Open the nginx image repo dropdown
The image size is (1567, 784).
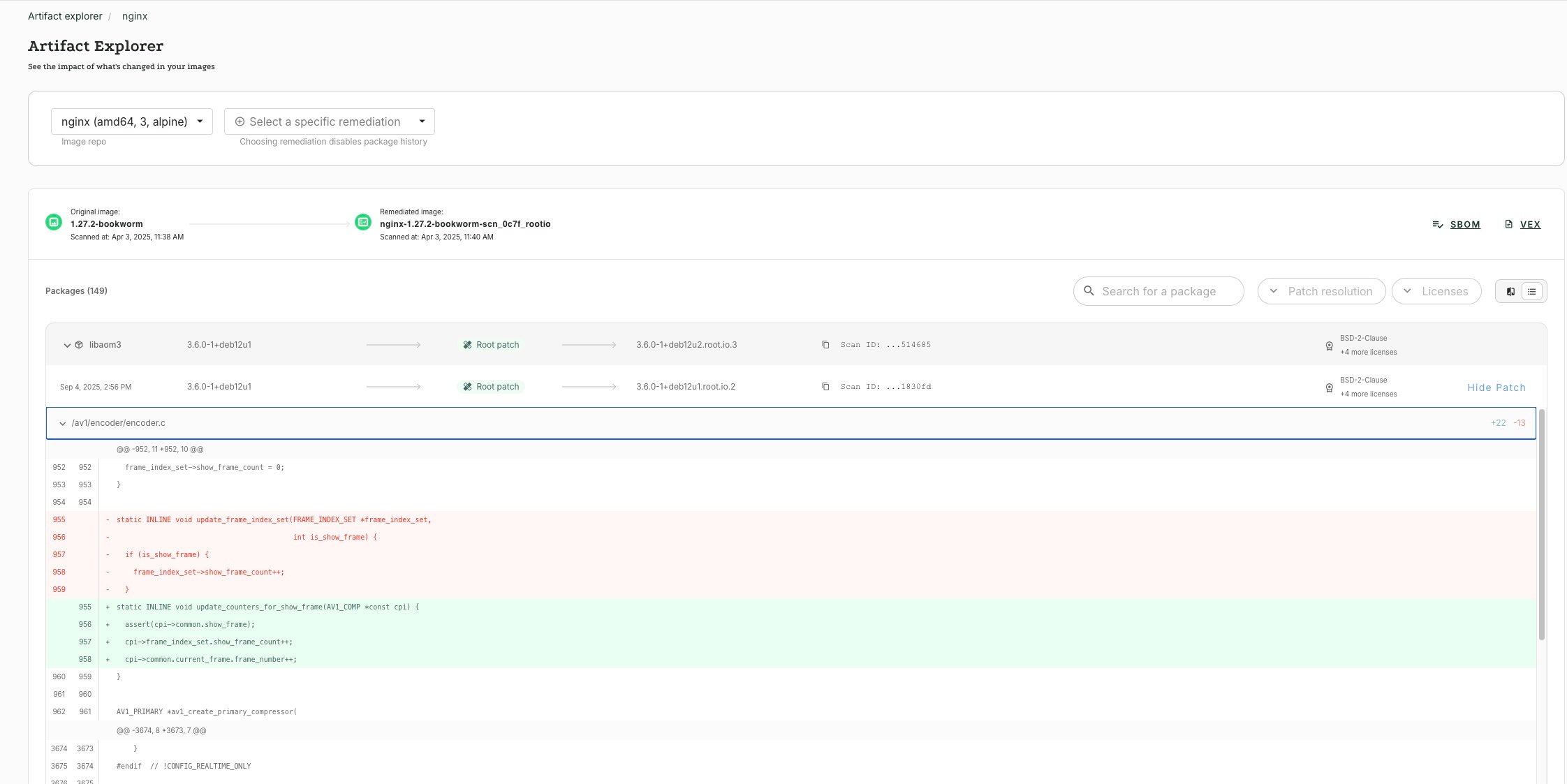click(131, 121)
